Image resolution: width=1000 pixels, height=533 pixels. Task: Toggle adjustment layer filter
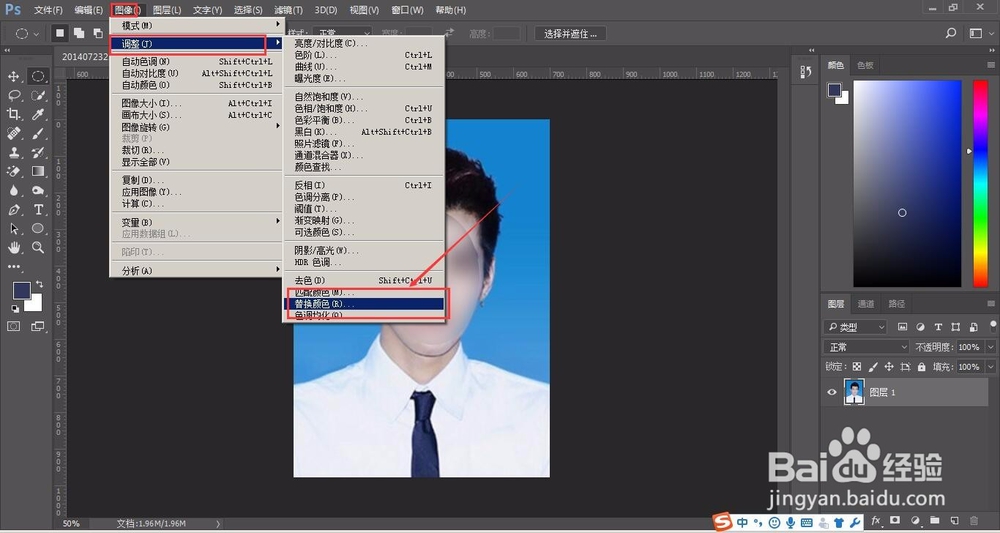click(x=920, y=327)
